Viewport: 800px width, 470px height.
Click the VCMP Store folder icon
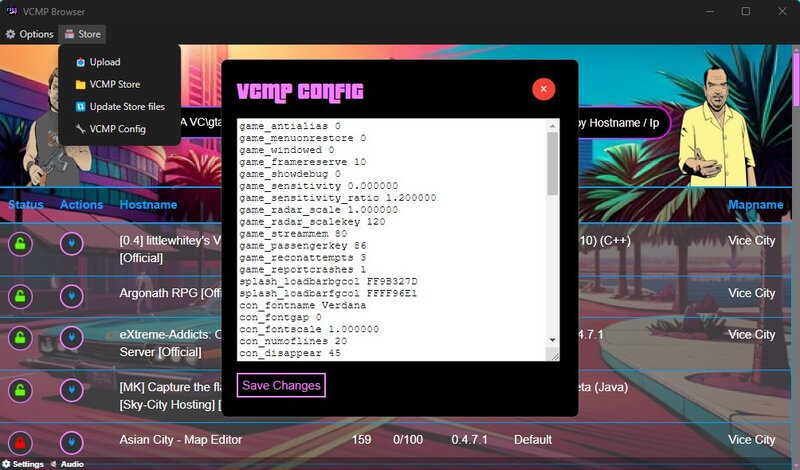pyautogui.click(x=80, y=85)
